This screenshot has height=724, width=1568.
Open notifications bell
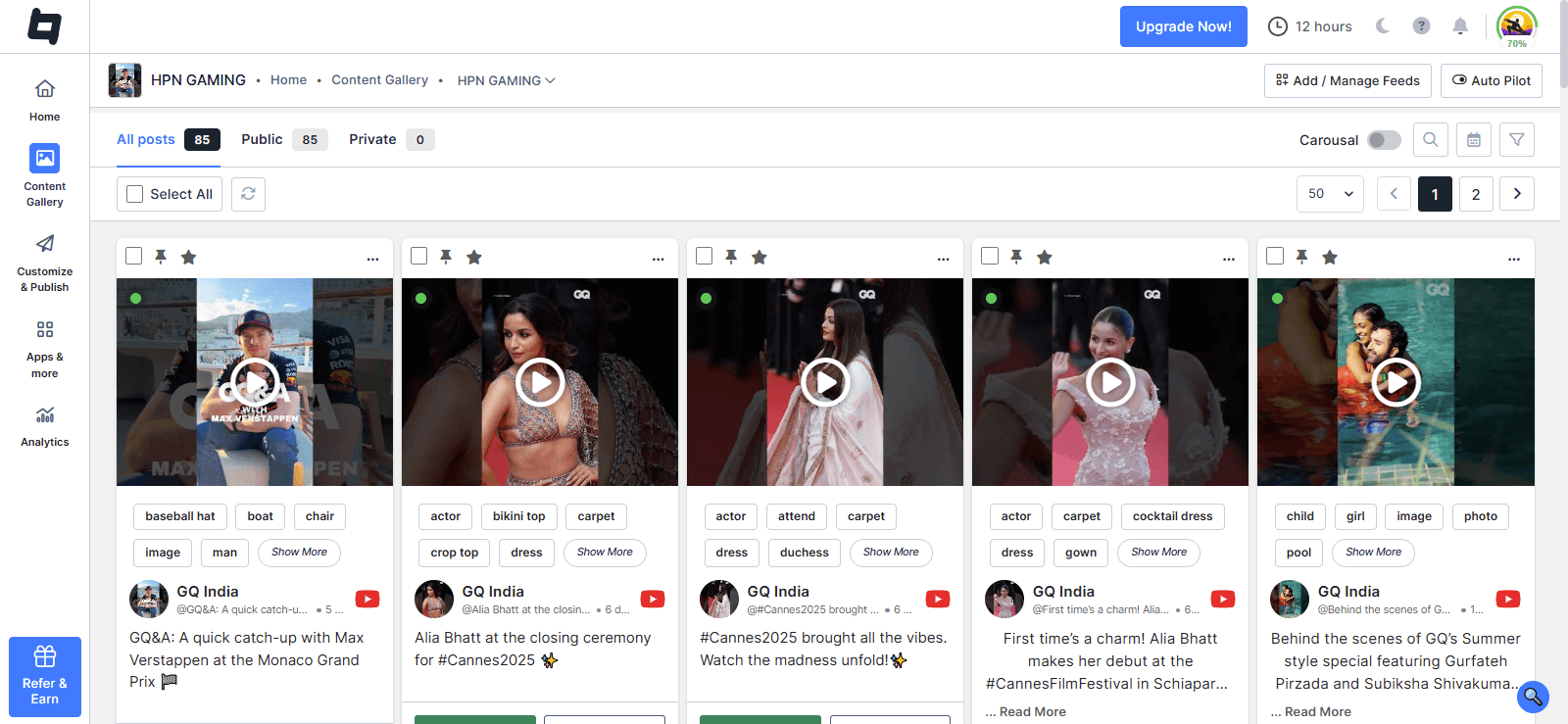coord(1460,26)
